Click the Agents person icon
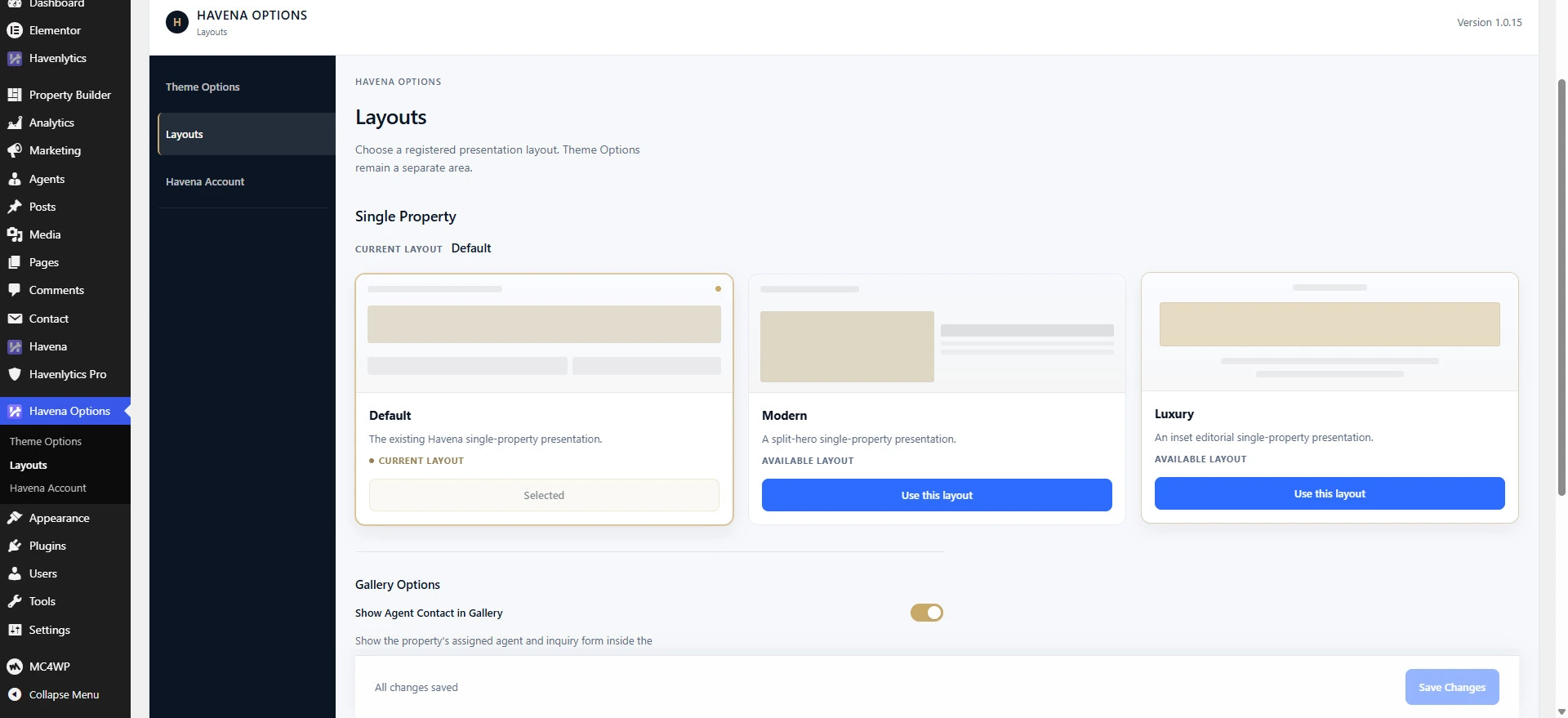The image size is (1568, 718). [15, 179]
